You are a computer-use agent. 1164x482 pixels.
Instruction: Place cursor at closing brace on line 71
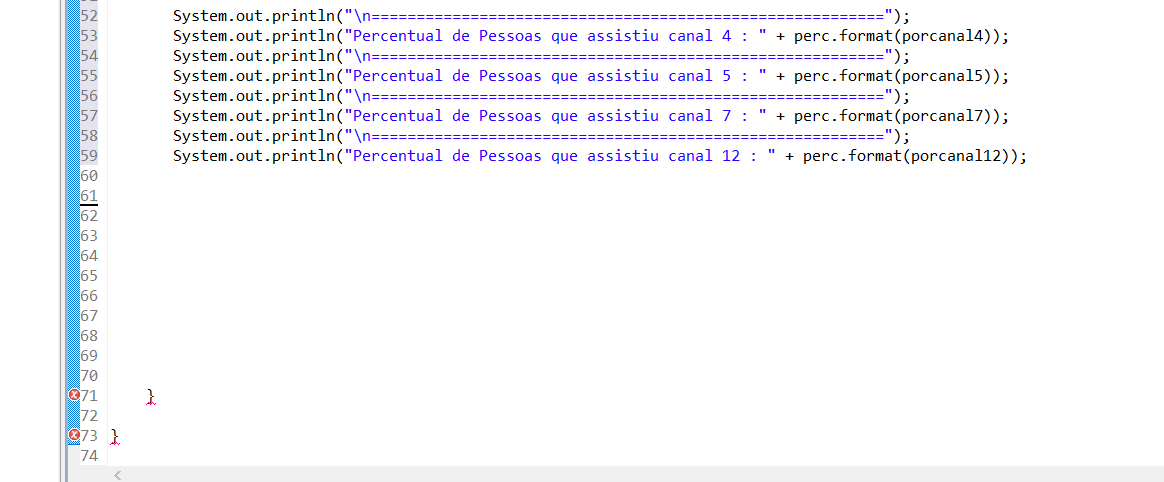[151, 397]
